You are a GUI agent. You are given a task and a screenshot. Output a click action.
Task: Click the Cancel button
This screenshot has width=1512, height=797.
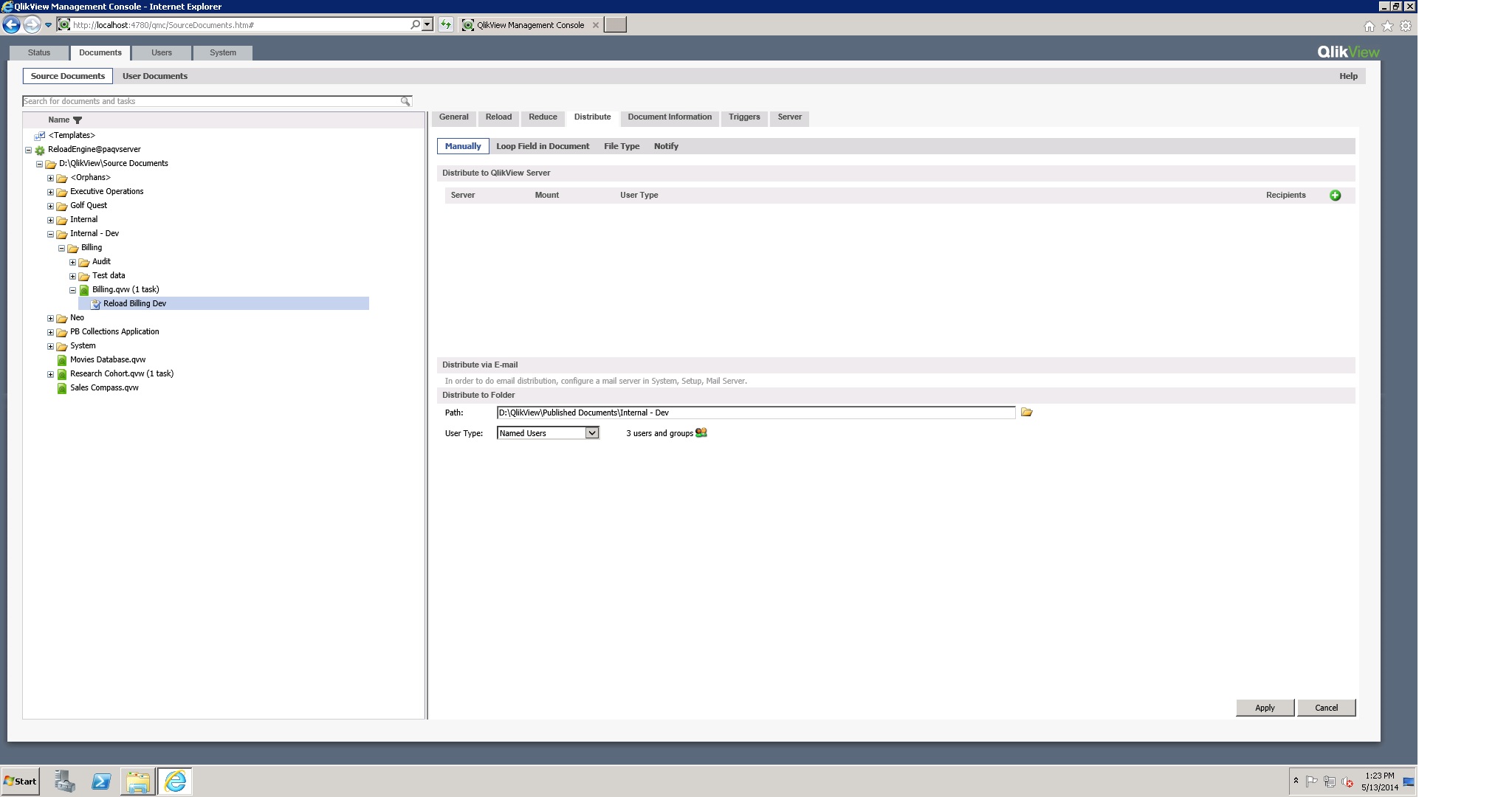[x=1326, y=708]
